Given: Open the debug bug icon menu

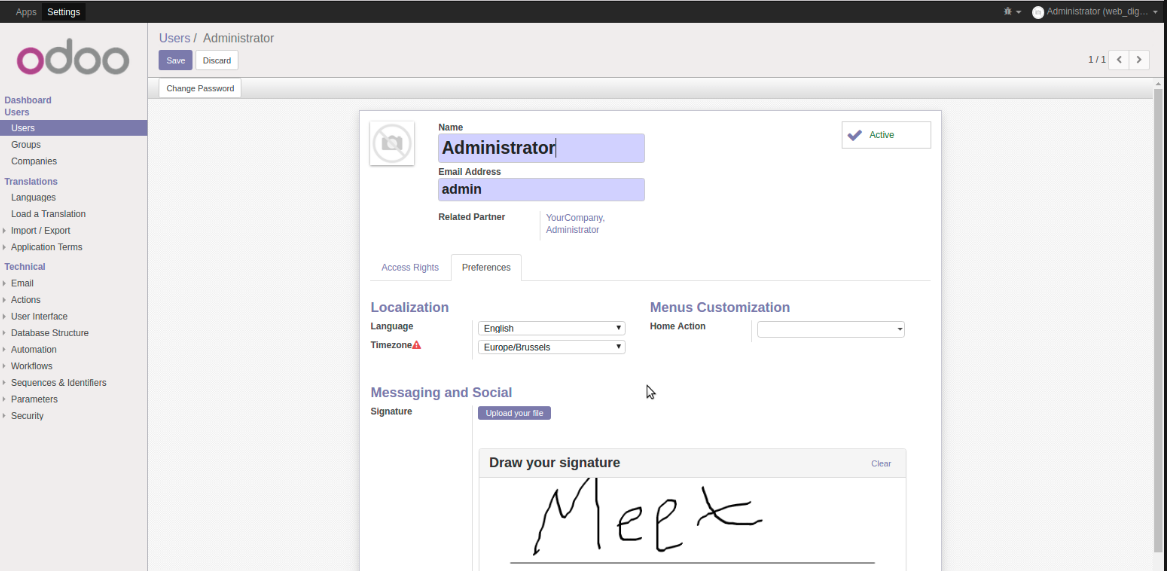Looking at the screenshot, I should click(x=1010, y=12).
